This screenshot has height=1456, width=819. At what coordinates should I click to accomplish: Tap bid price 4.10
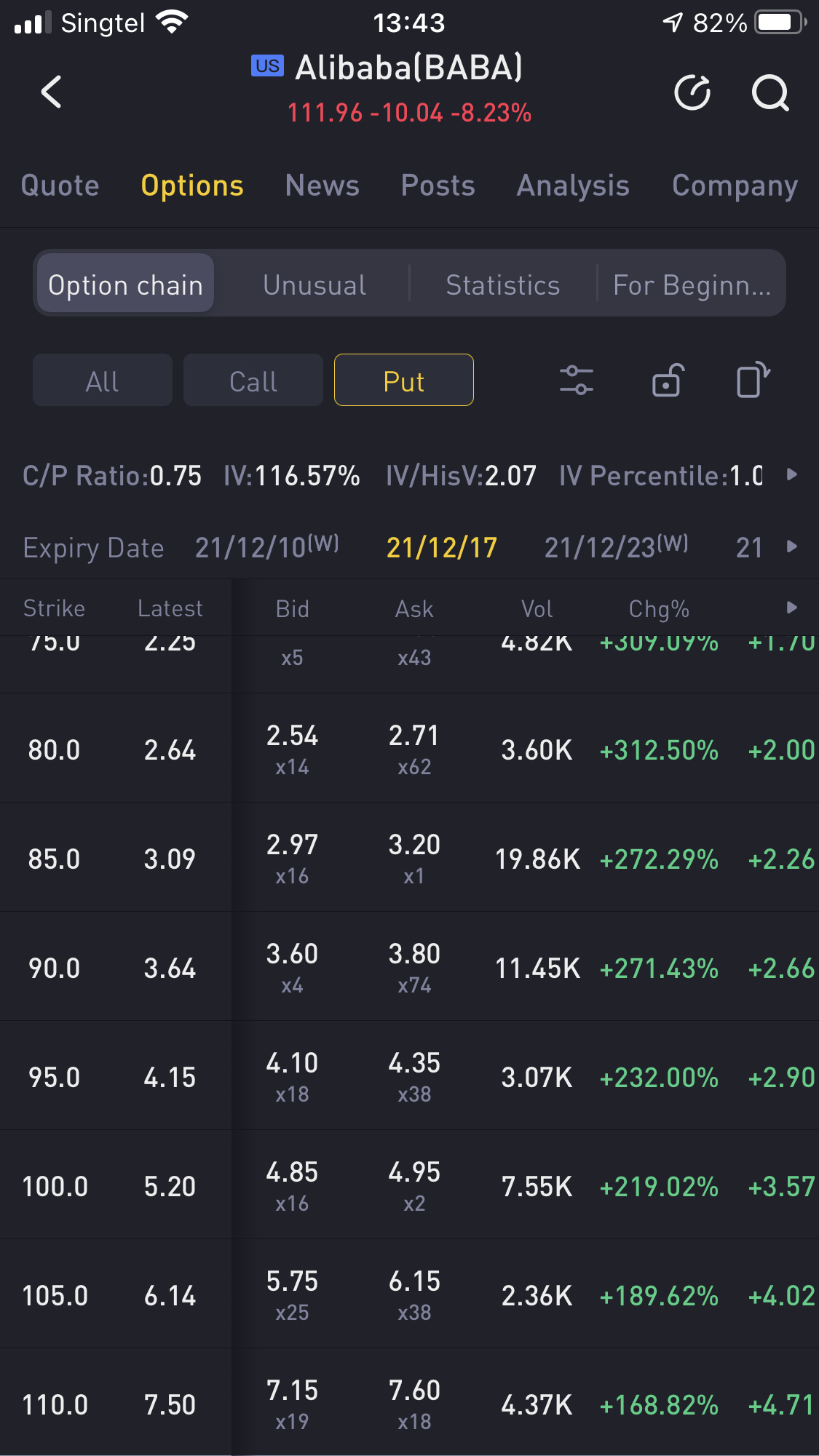pos(293,1063)
